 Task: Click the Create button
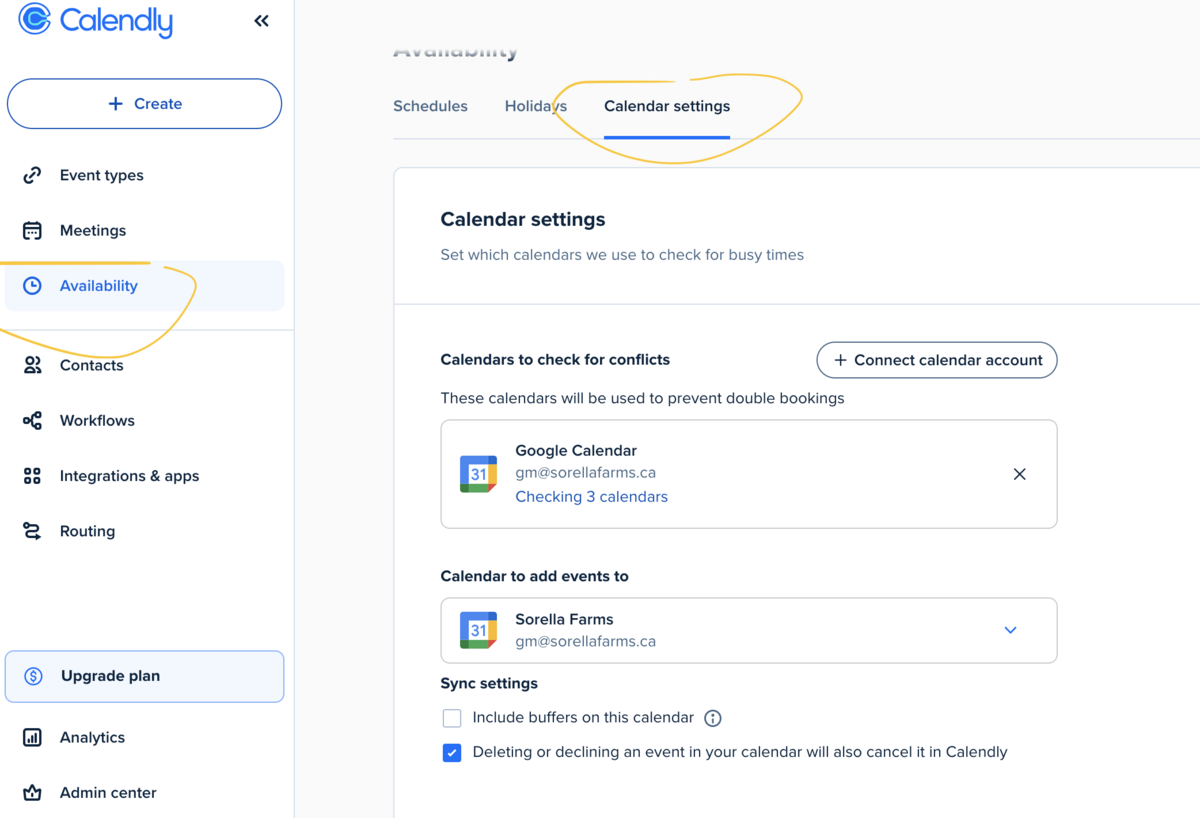coord(144,104)
